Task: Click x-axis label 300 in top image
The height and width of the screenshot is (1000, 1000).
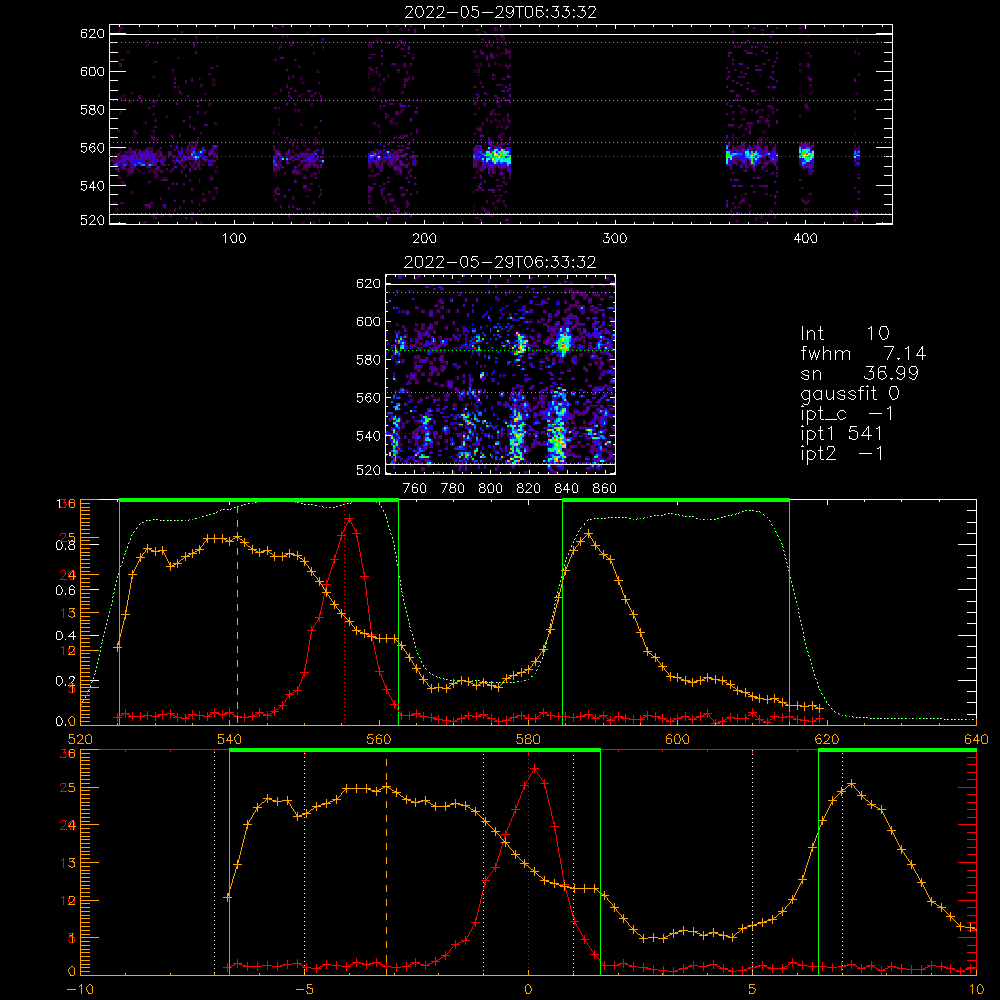Action: tap(615, 239)
